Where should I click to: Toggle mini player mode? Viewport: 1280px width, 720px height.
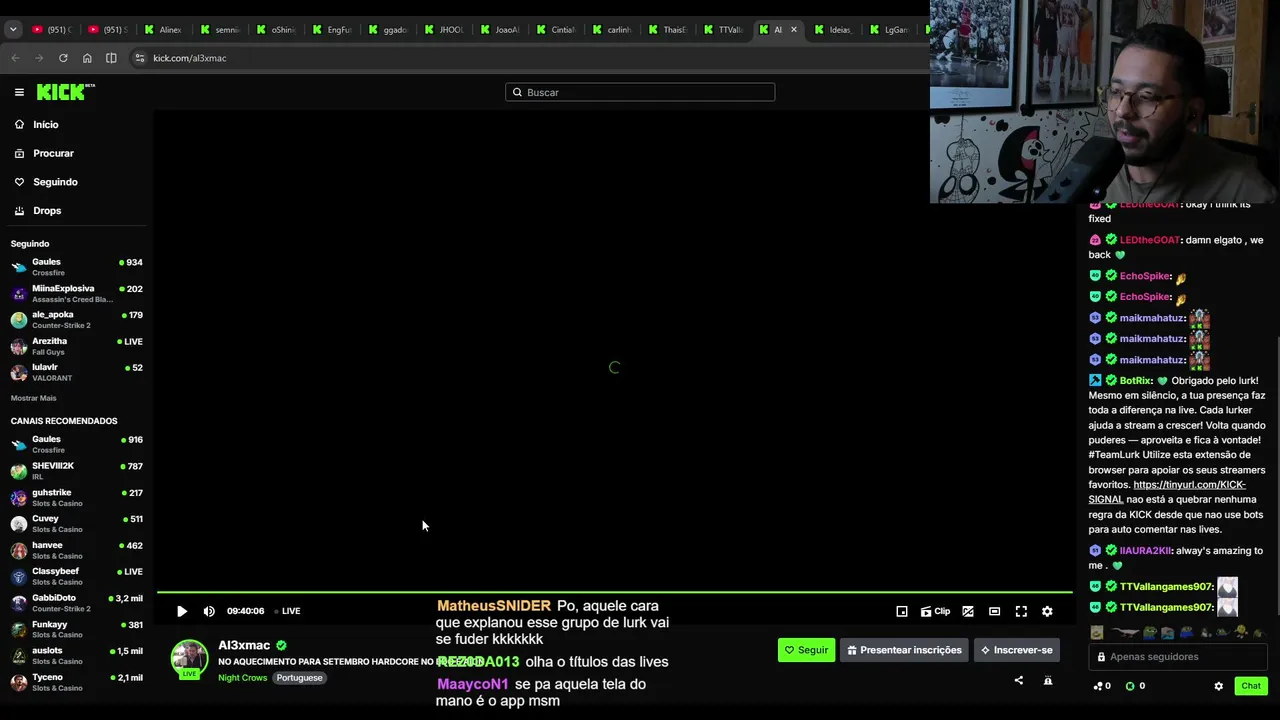tap(902, 611)
